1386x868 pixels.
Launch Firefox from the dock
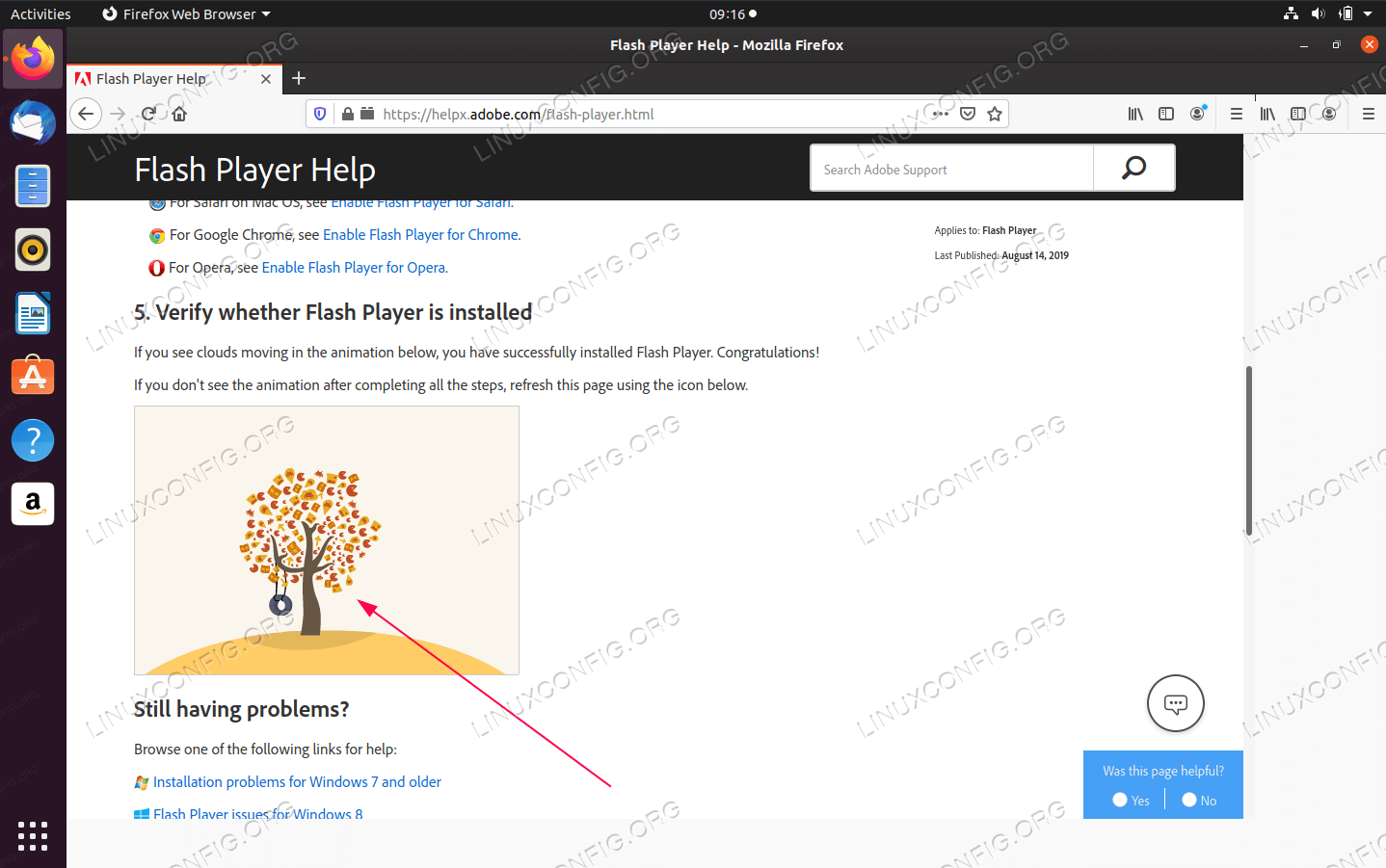[33, 59]
